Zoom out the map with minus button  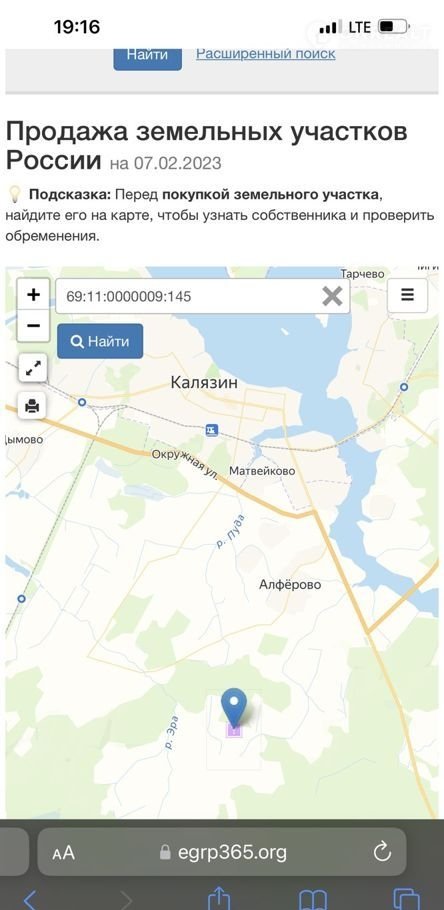click(x=33, y=326)
